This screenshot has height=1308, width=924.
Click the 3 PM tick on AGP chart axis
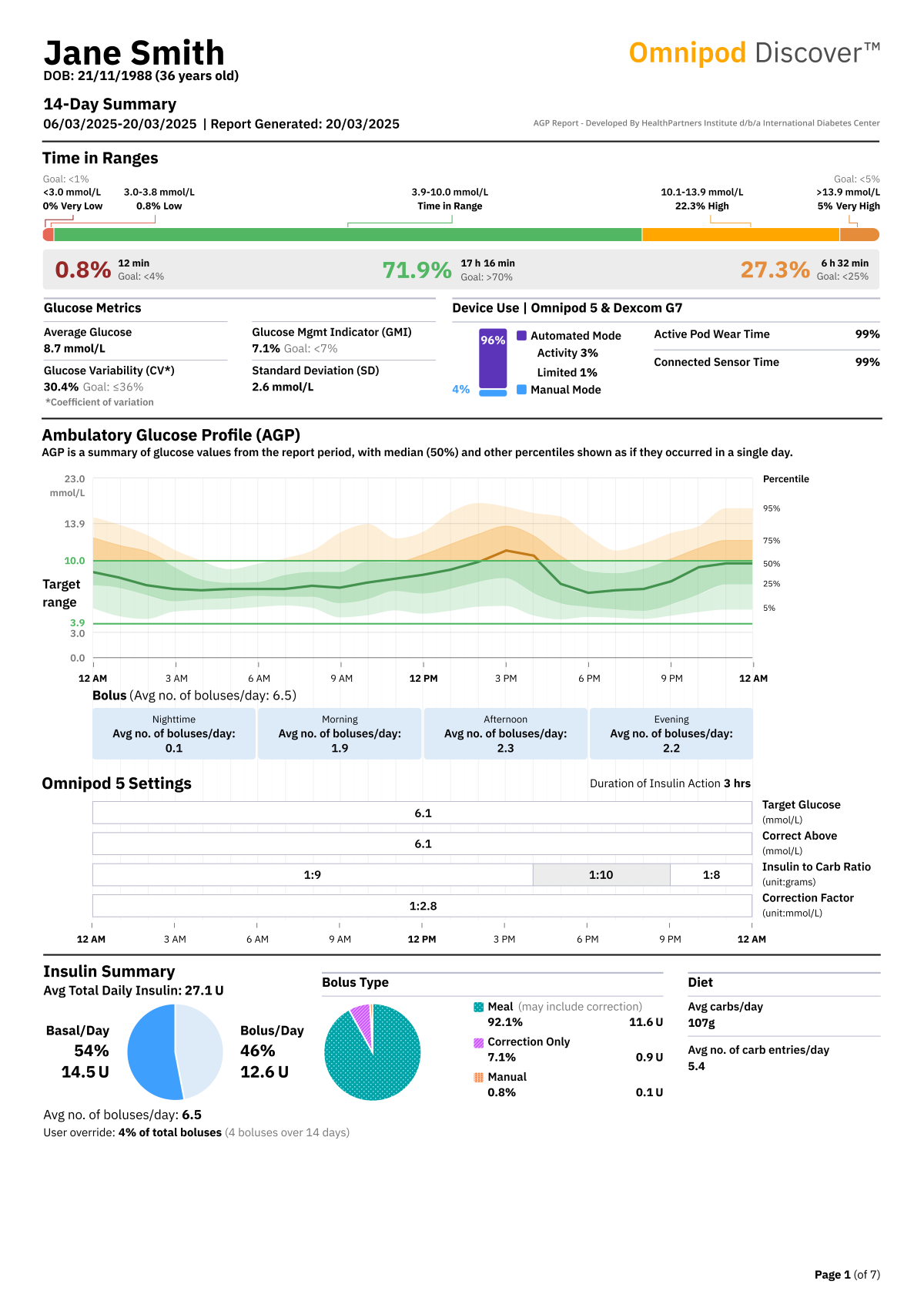click(x=506, y=679)
